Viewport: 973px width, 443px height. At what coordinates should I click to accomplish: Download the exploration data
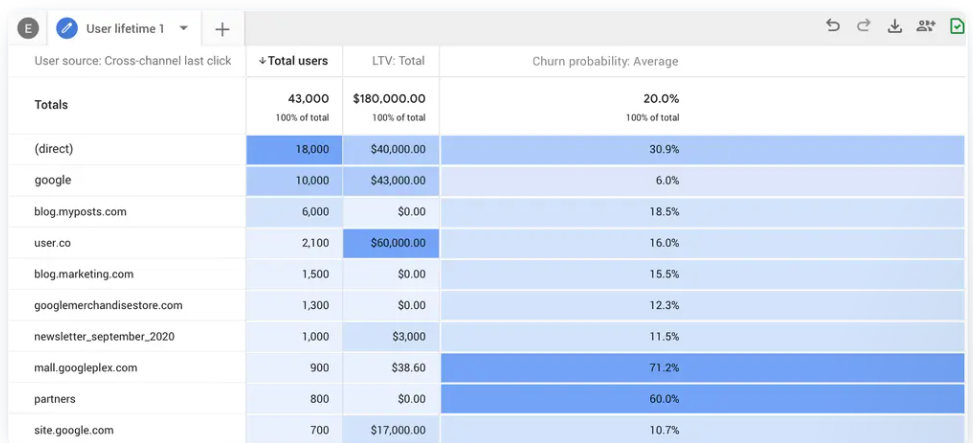coord(894,26)
